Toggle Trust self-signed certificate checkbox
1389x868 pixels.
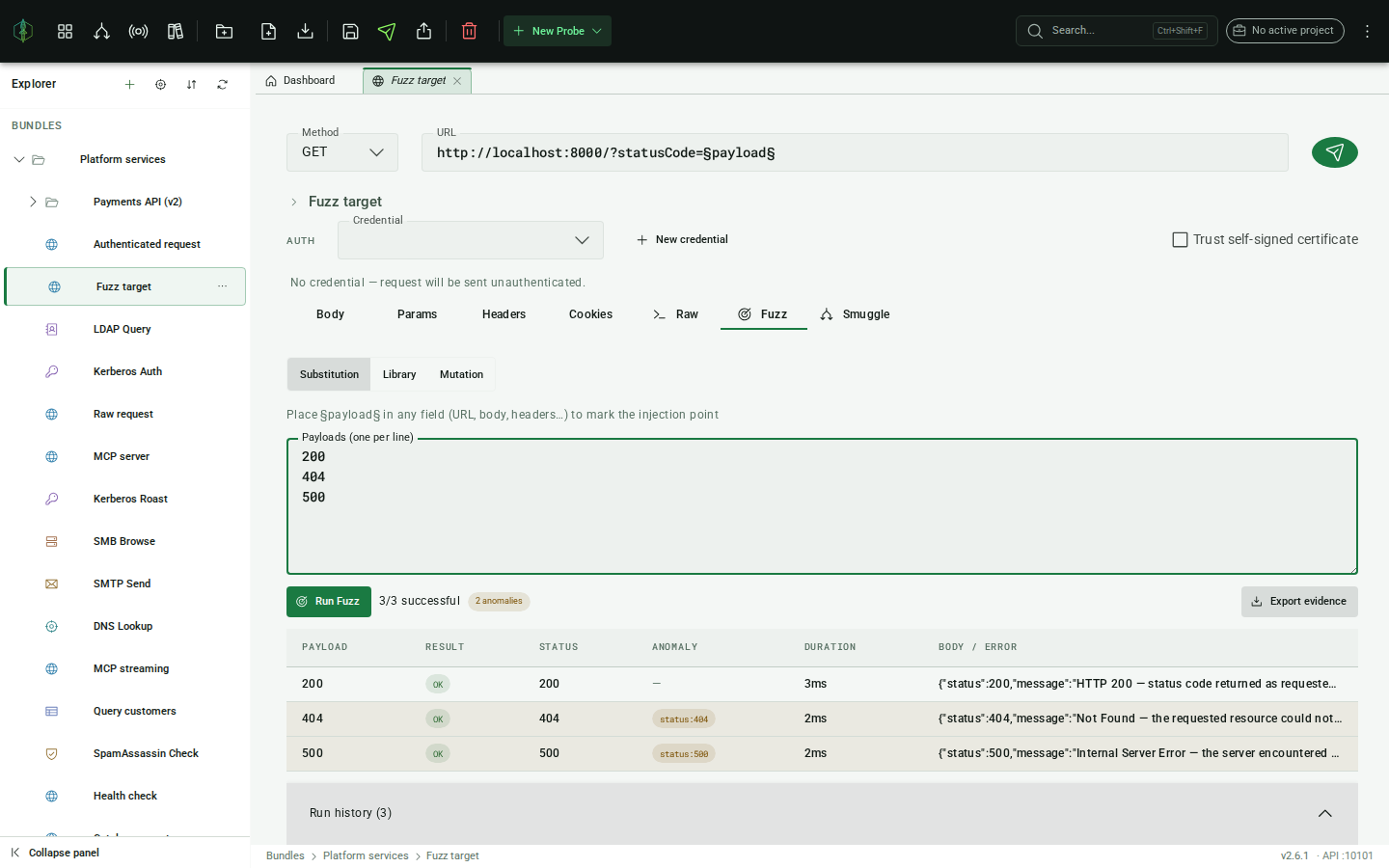pos(1180,239)
